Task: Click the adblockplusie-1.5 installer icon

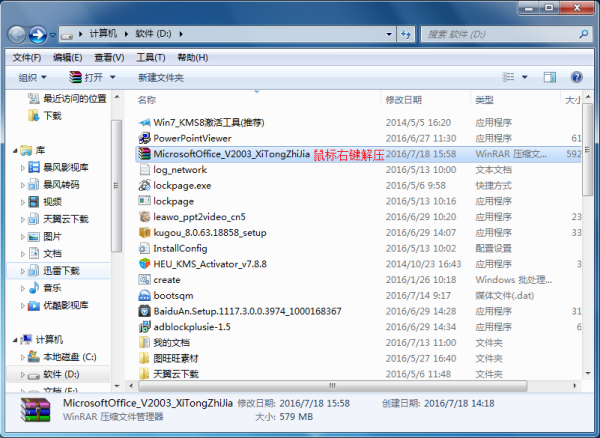Action: pyautogui.click(x=144, y=327)
